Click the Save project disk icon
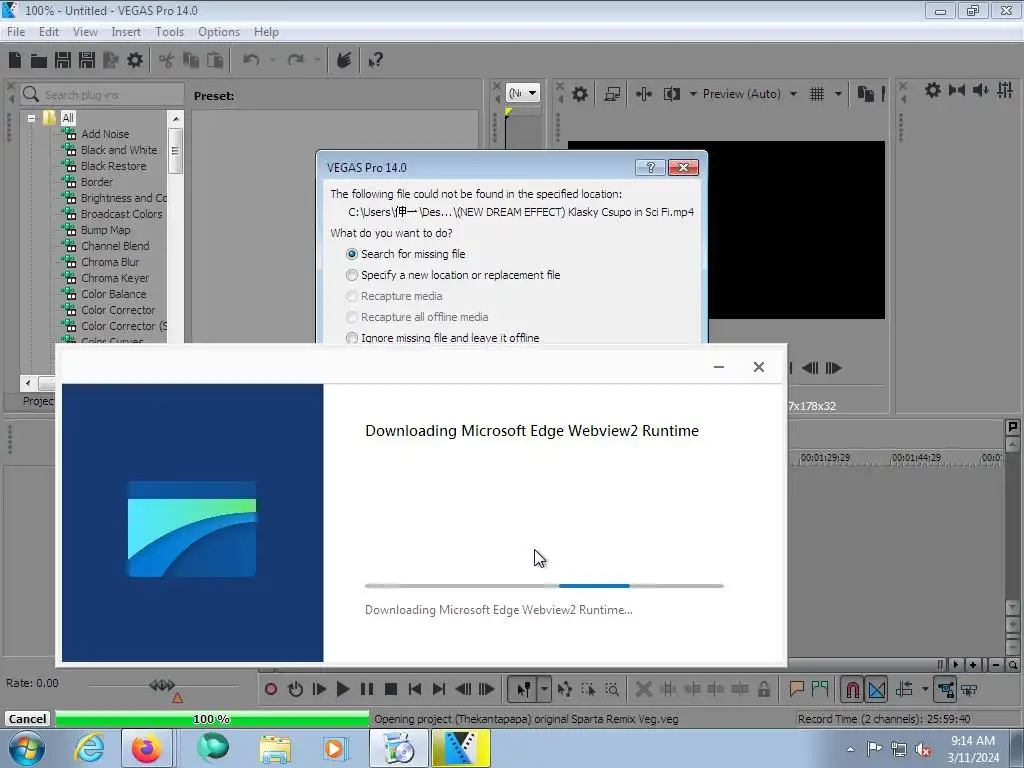The image size is (1024, 768). pyautogui.click(x=63, y=61)
